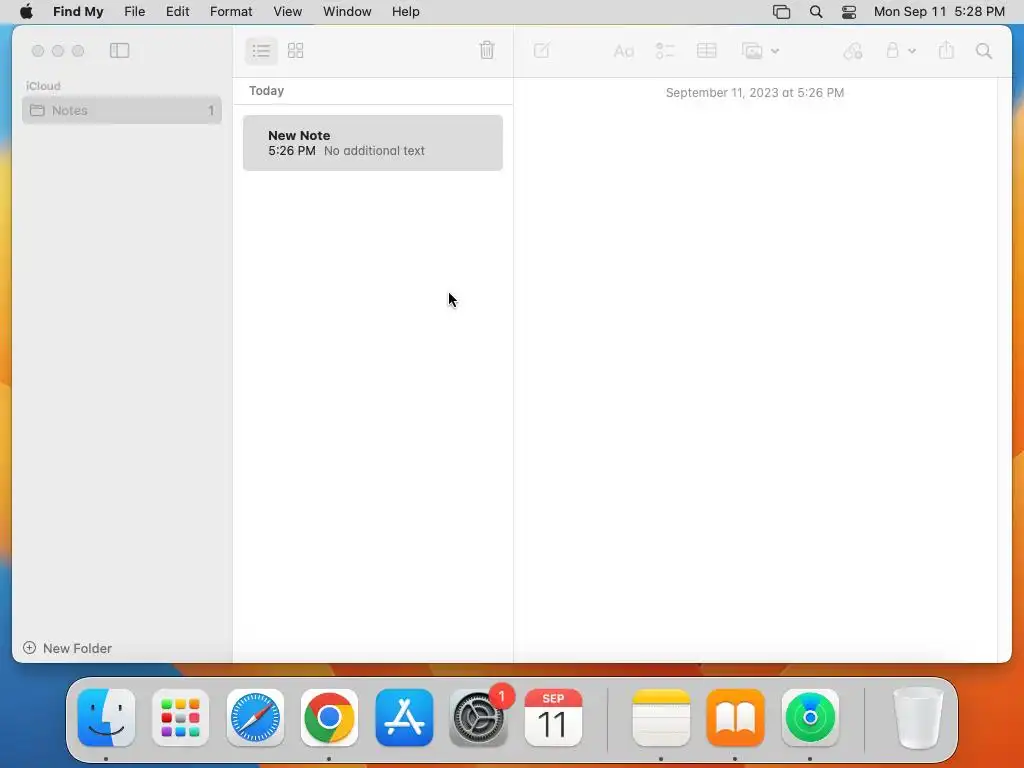Click the red close window button
Viewport: 1024px width, 768px height.
[38, 50]
